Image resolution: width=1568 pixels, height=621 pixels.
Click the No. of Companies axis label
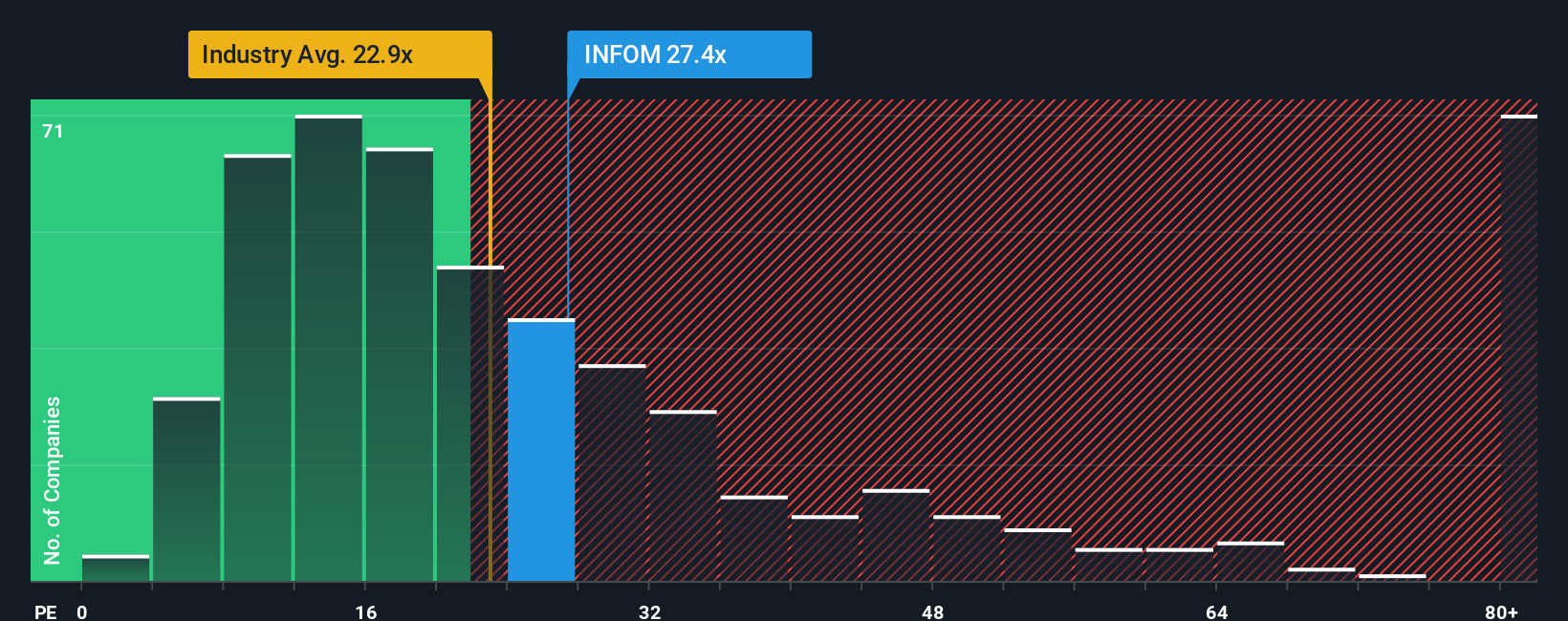(x=53, y=480)
